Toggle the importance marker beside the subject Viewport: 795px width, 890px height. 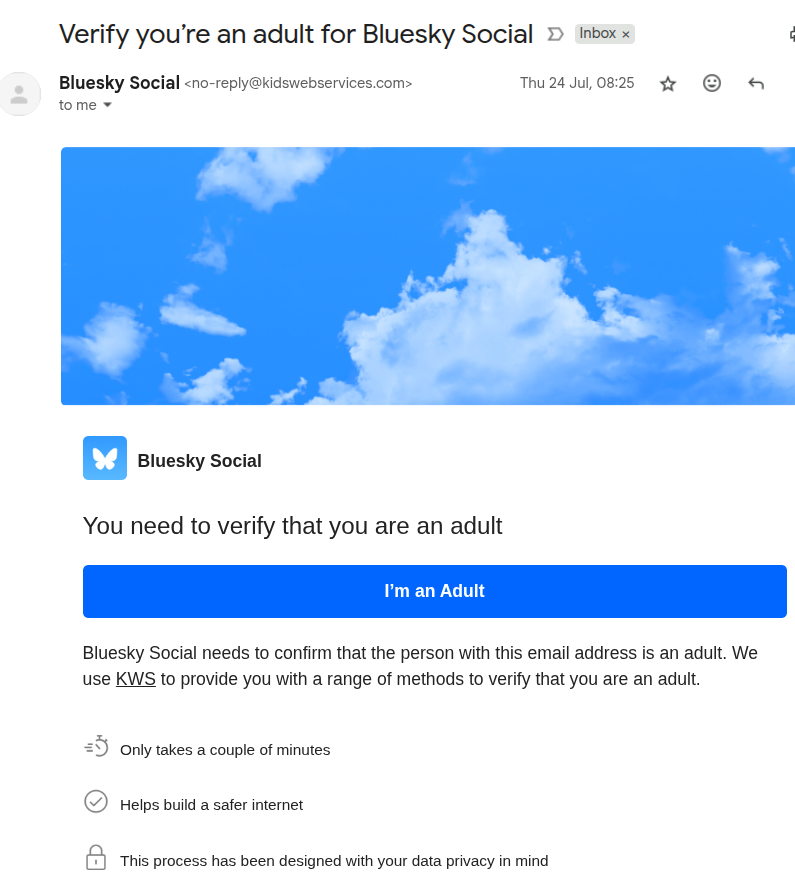point(556,34)
